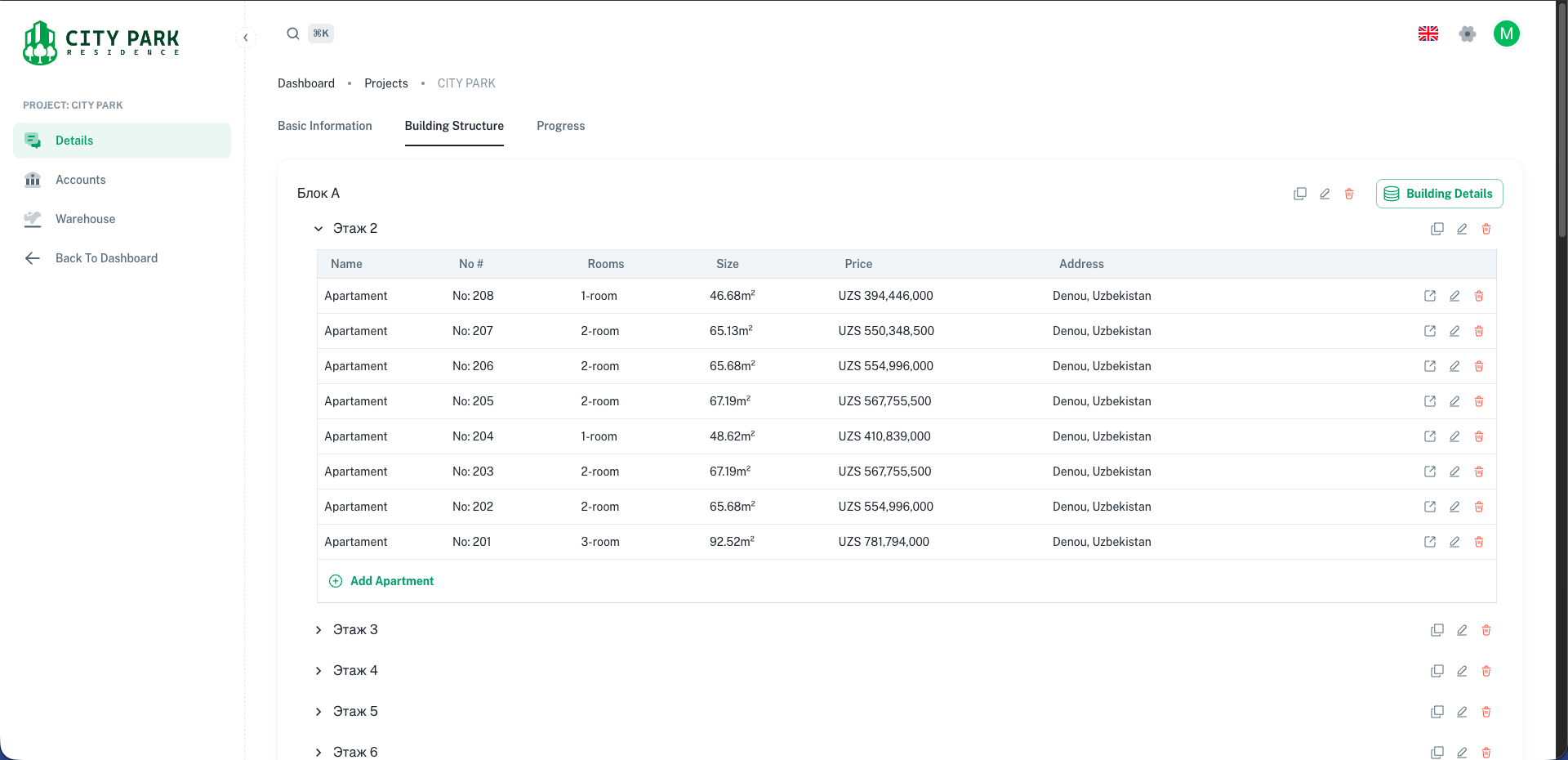The width and height of the screenshot is (1568, 760).
Task: Expand the Этаж 5 floor section
Action: coord(318,712)
